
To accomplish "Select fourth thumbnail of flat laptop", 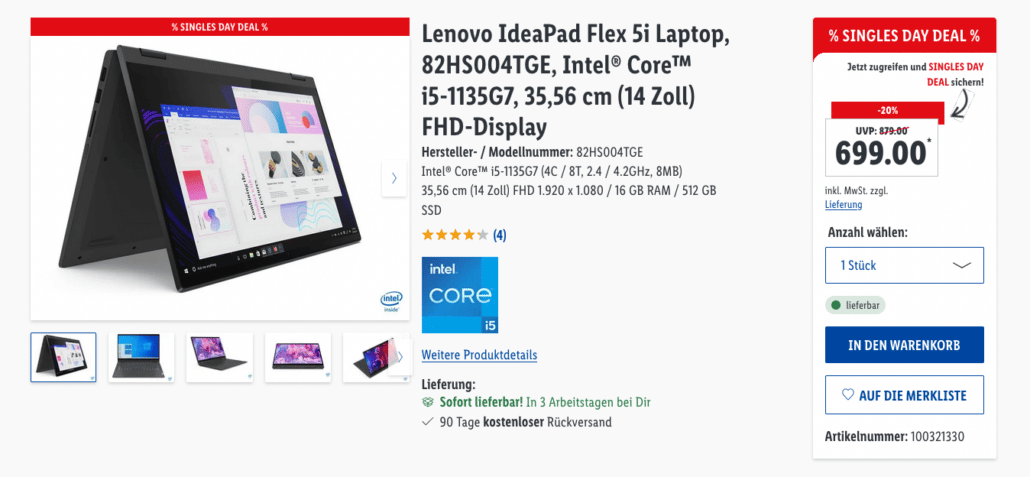I will pyautogui.click(x=298, y=357).
